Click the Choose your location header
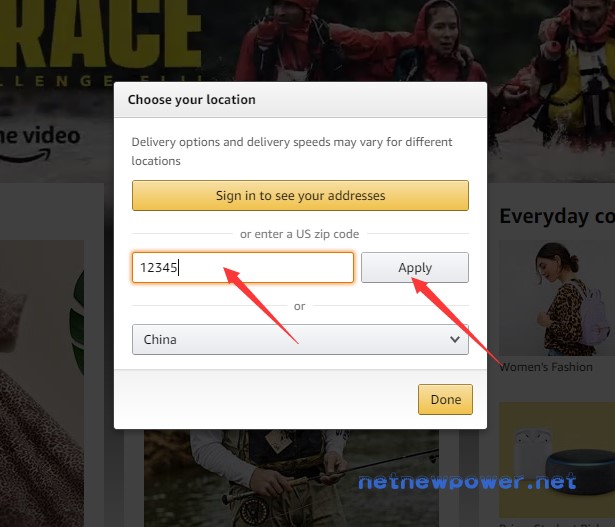Image resolution: width=615 pixels, height=527 pixels. [x=192, y=100]
